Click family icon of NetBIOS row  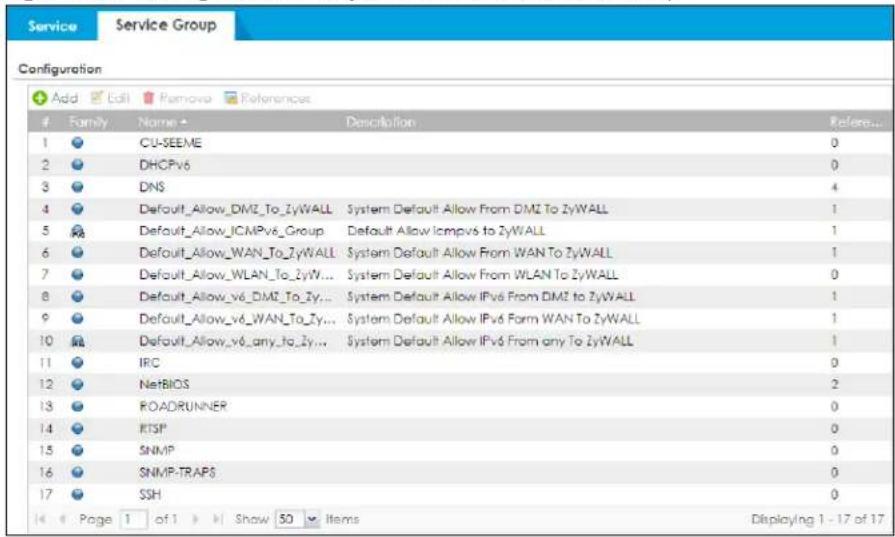pos(78,385)
